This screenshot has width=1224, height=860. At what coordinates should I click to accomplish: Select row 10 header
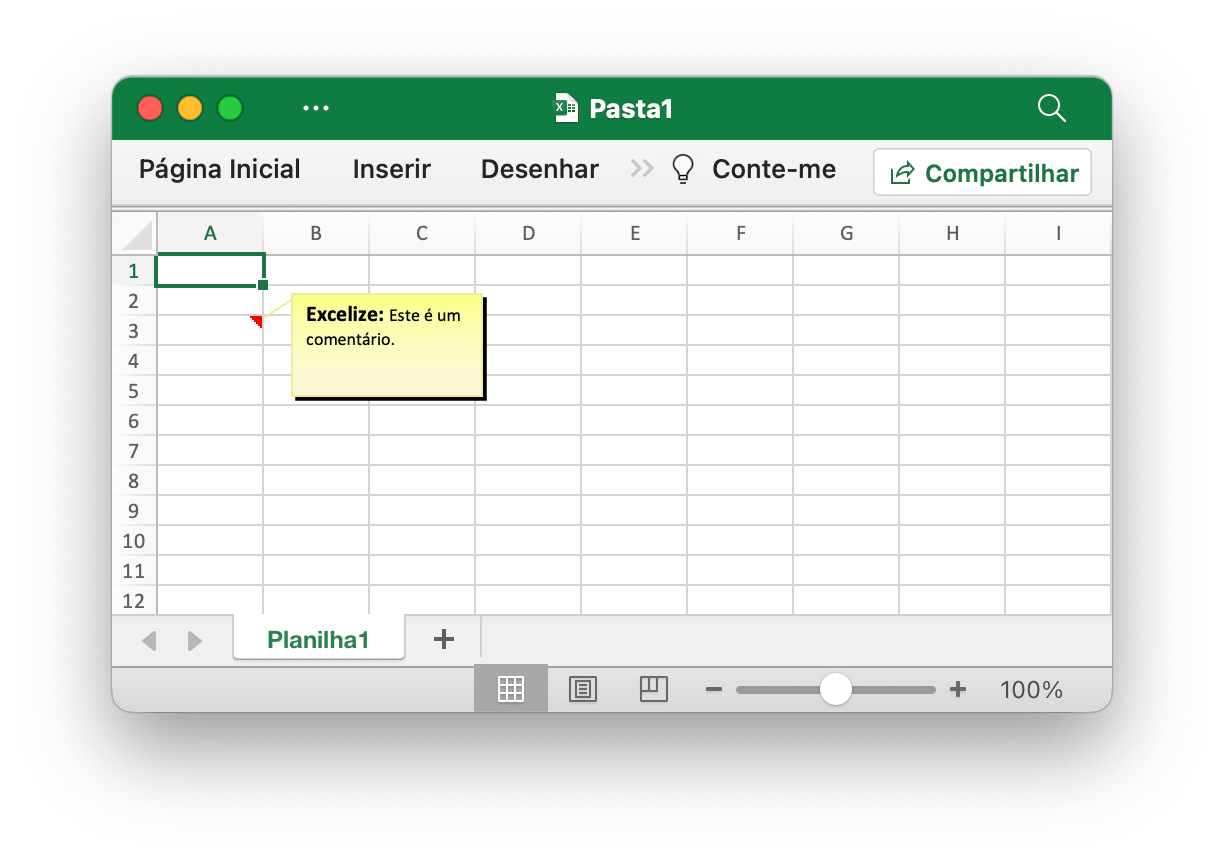pyautogui.click(x=134, y=540)
